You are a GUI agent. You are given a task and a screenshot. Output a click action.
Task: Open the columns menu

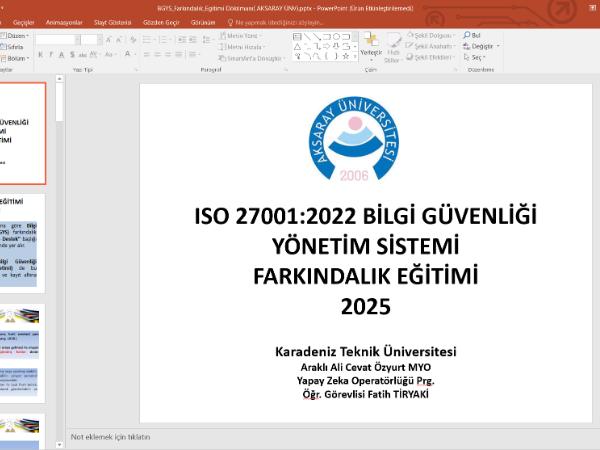pos(194,55)
